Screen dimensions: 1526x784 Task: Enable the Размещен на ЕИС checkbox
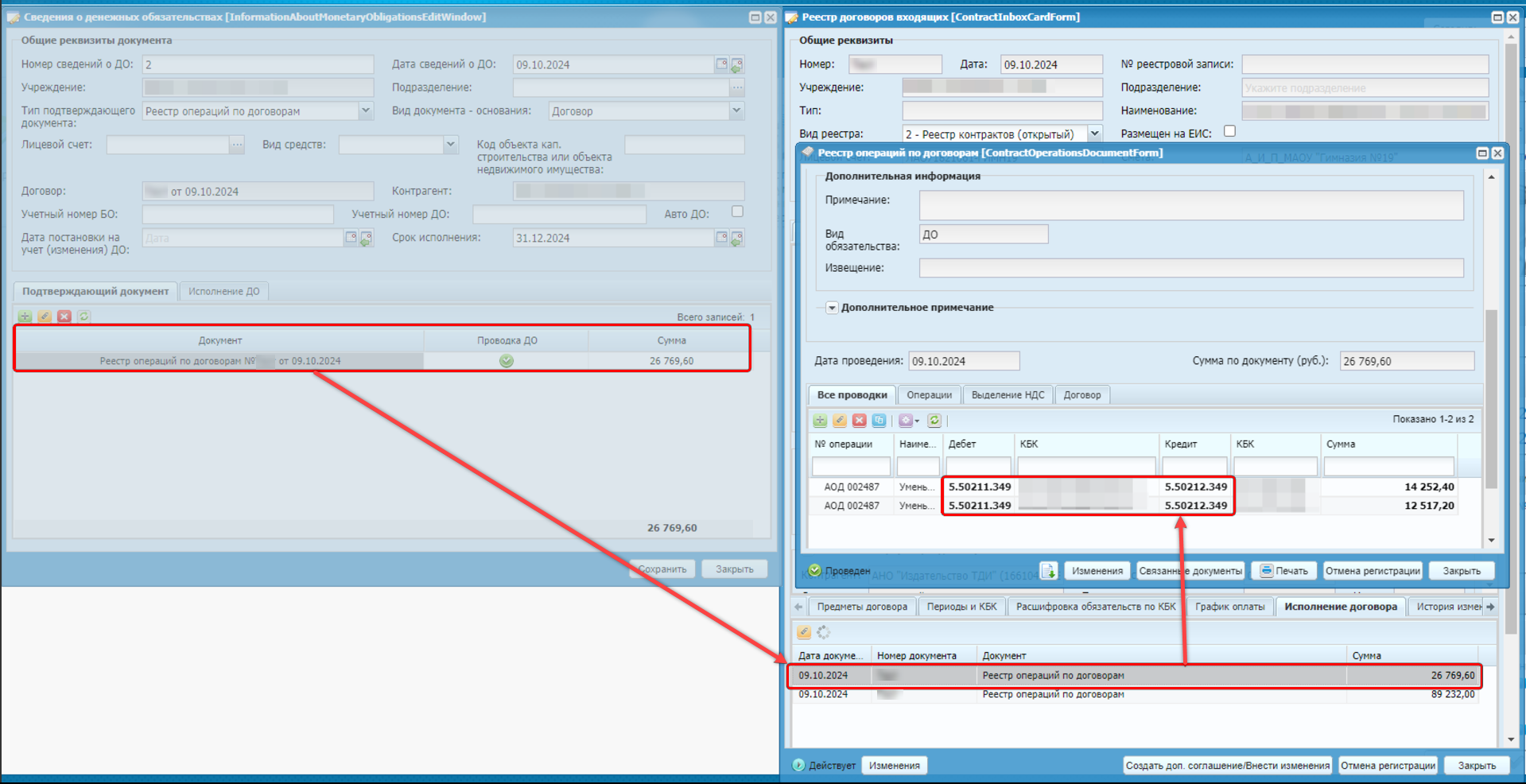(x=1229, y=131)
